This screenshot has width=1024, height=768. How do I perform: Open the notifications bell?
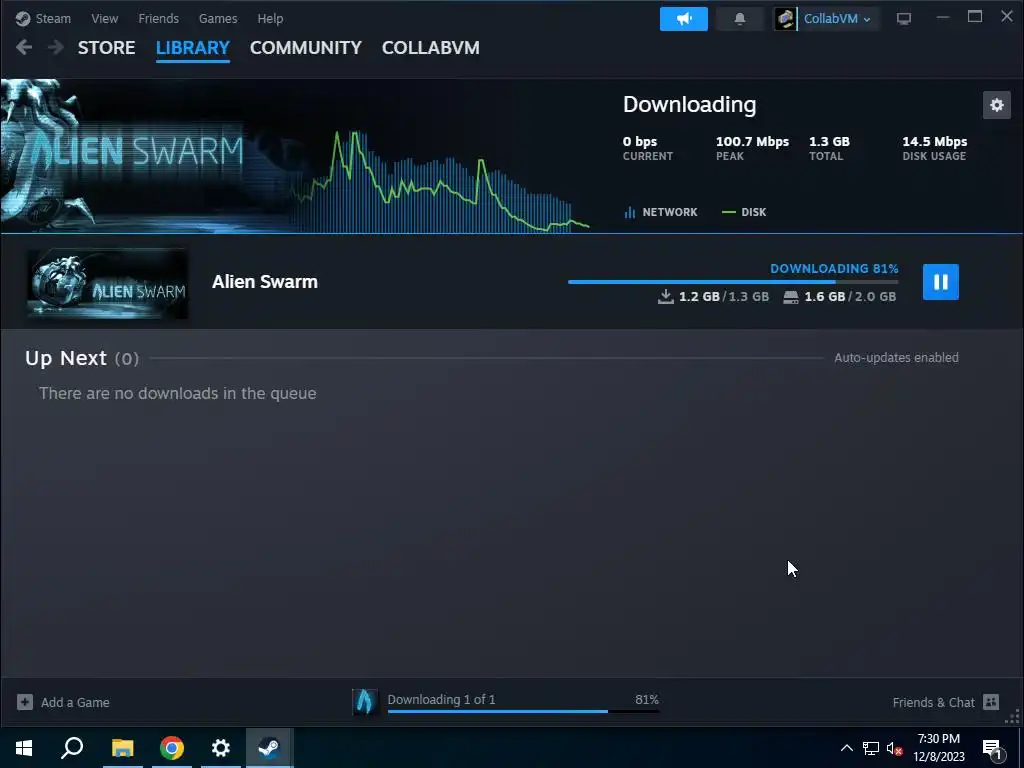point(739,19)
